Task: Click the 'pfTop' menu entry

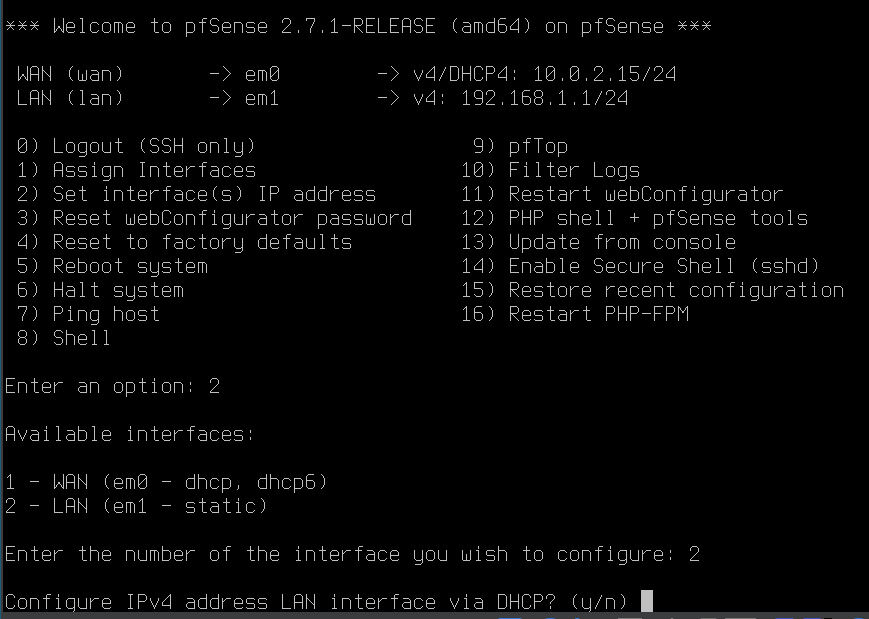Action: click(537, 146)
